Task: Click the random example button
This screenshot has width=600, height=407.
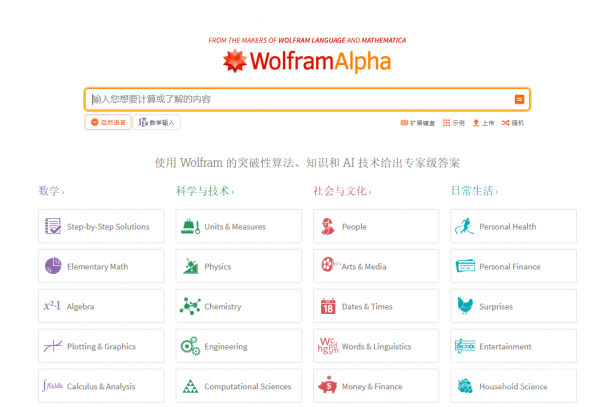Action: click(513, 123)
